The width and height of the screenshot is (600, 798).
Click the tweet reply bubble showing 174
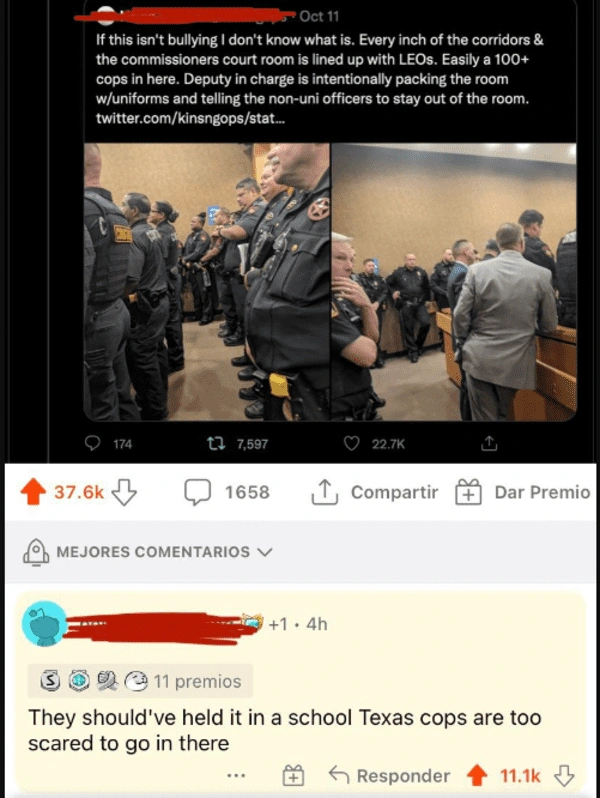[92, 444]
